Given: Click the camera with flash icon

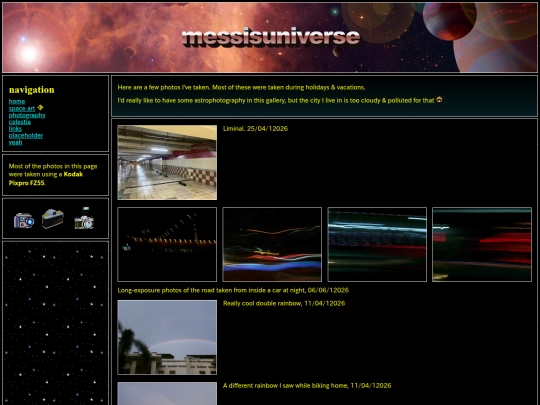Looking at the screenshot, I should 84,218.
